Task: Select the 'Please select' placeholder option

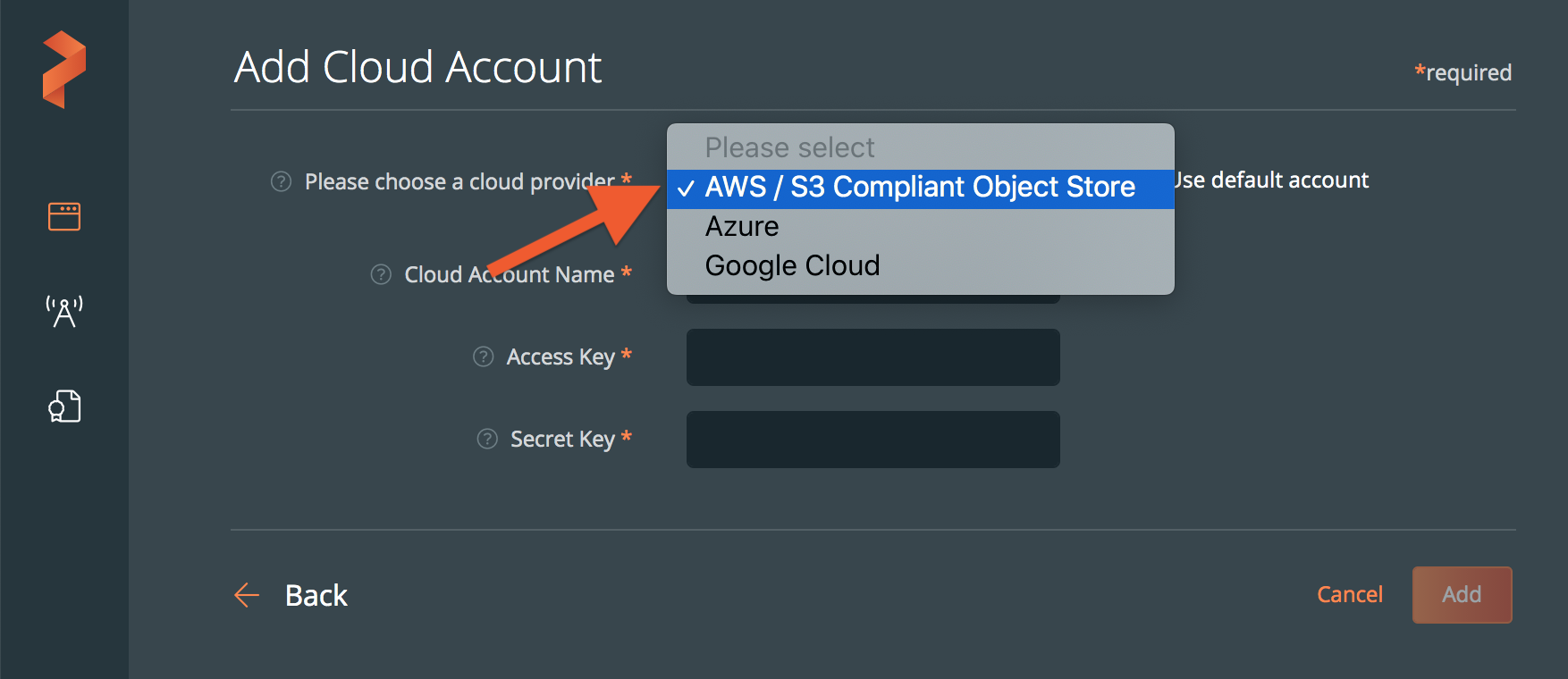Action: (789, 147)
